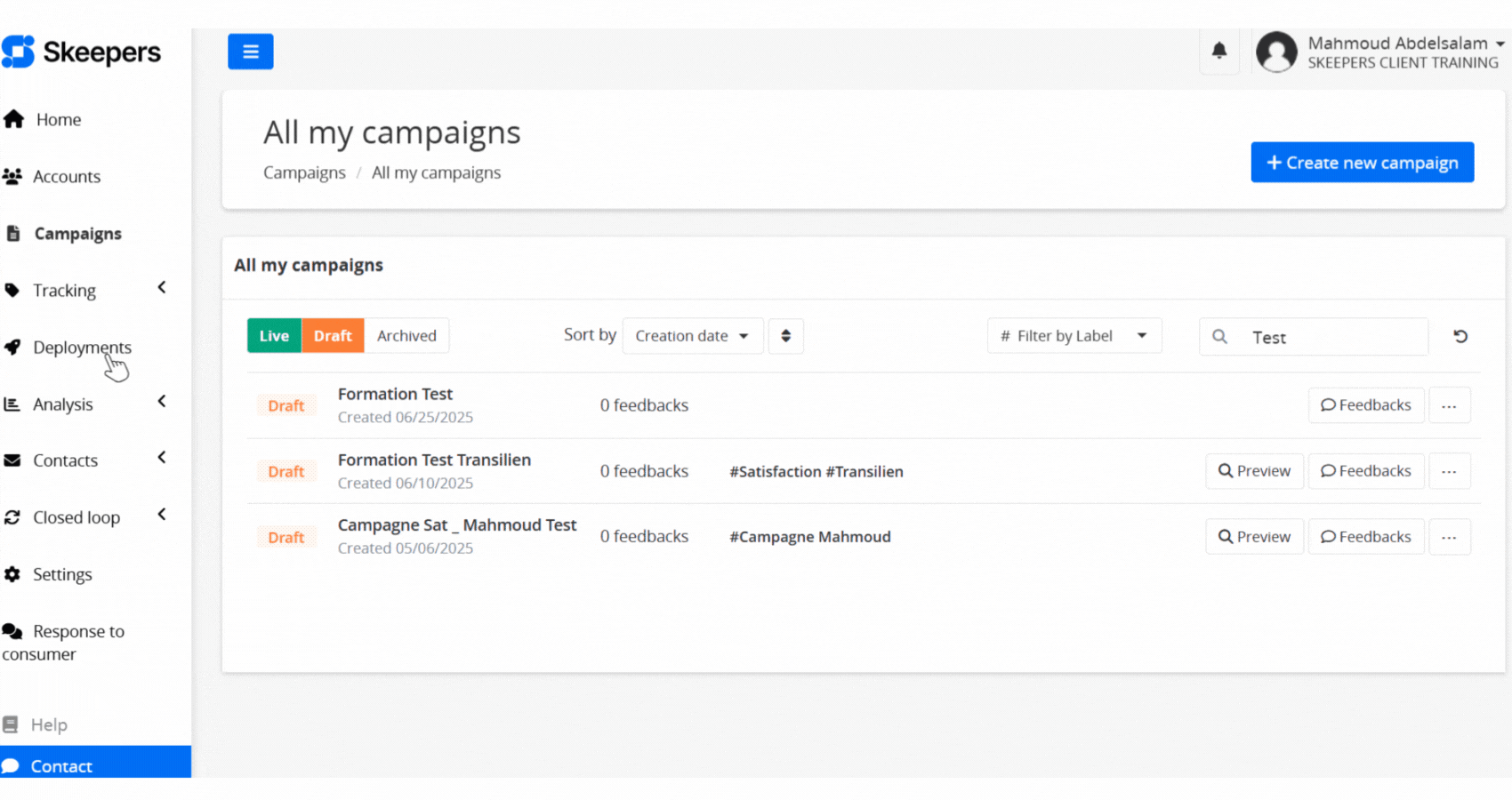1512x800 pixels.
Task: Go to Deployments in the sidebar
Action: (82, 348)
